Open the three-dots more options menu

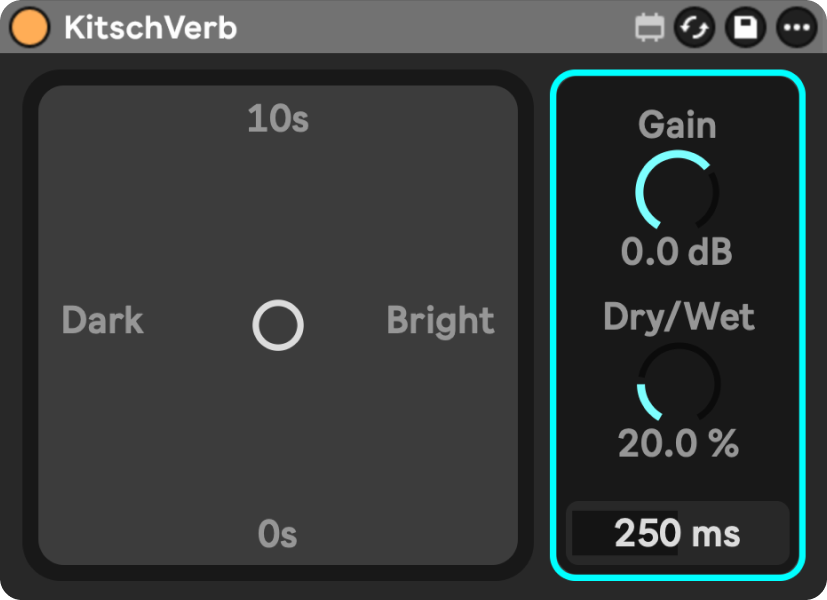[797, 27]
